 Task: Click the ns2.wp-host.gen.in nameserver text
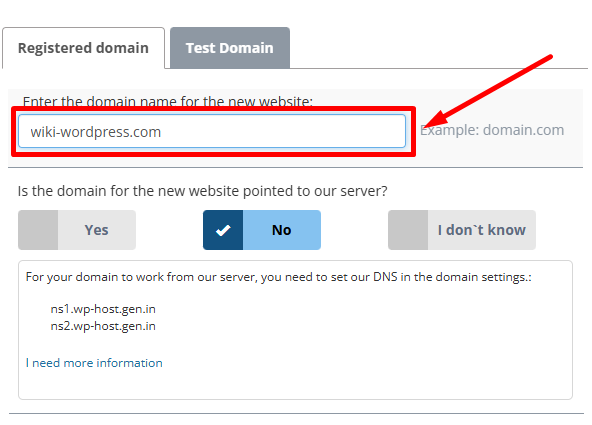pyautogui.click(x=103, y=326)
